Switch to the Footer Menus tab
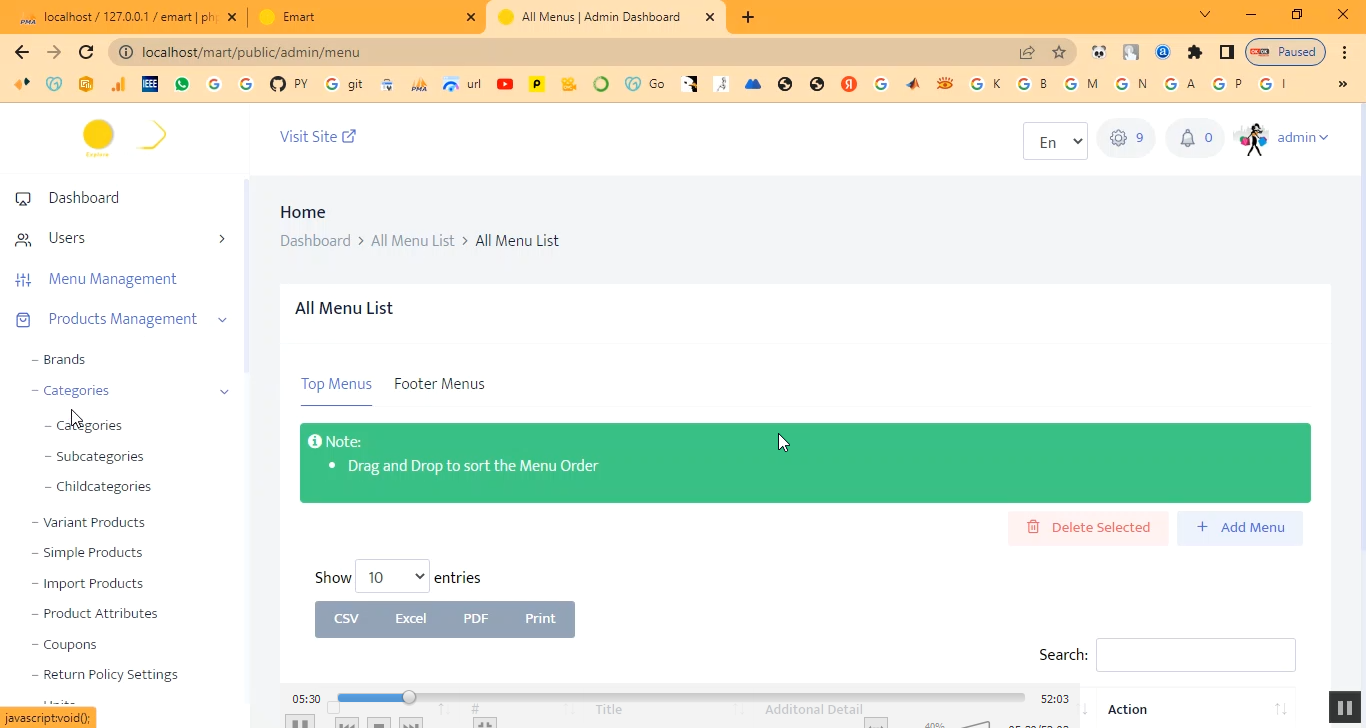 tap(439, 384)
